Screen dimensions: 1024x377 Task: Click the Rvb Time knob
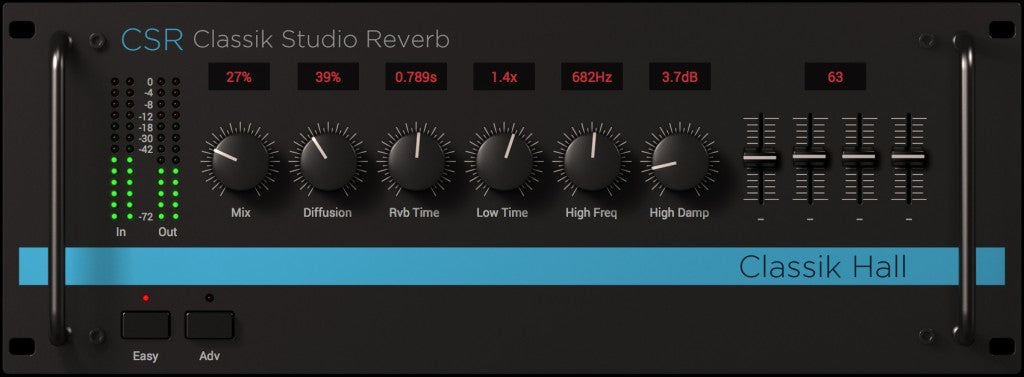pyautogui.click(x=416, y=160)
